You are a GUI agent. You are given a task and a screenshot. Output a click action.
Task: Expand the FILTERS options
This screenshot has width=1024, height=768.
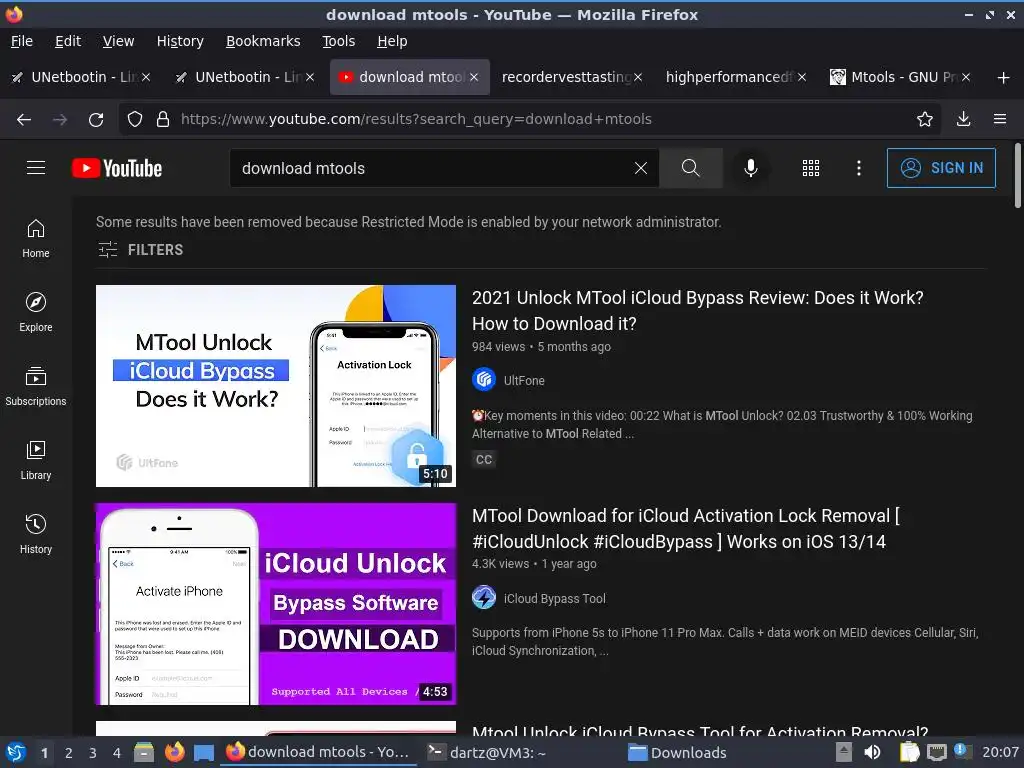tap(140, 250)
